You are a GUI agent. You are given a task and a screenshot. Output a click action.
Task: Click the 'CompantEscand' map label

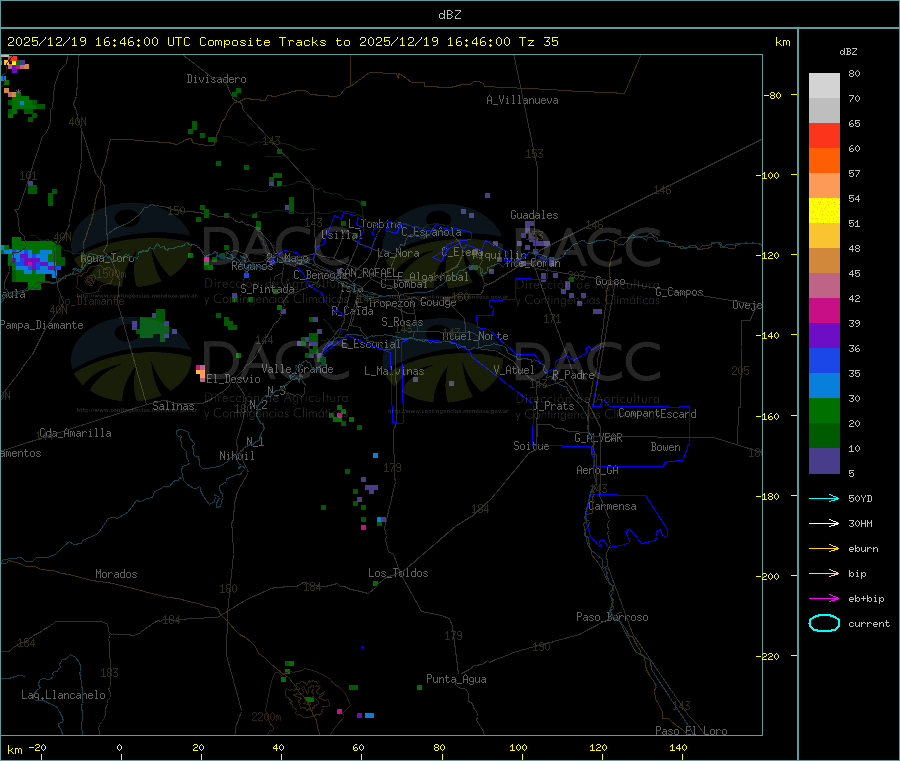click(x=658, y=414)
